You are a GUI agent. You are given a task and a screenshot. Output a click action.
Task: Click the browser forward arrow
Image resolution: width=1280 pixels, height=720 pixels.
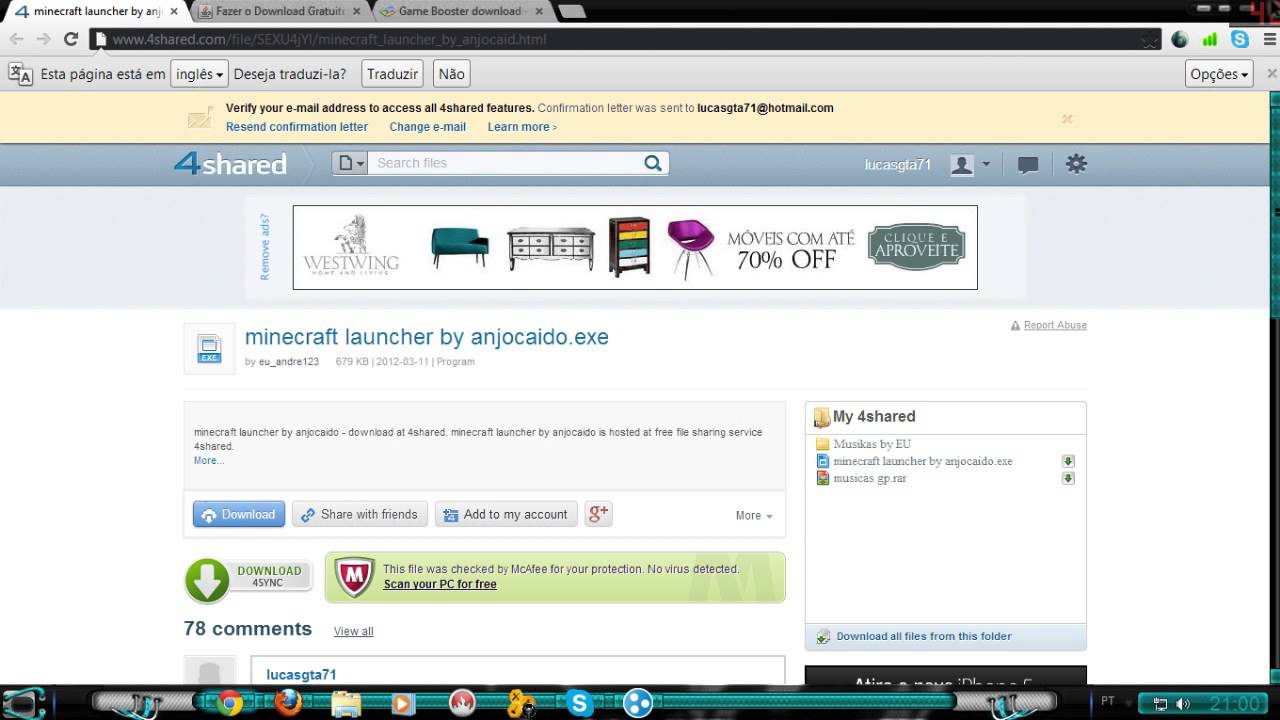[x=43, y=39]
